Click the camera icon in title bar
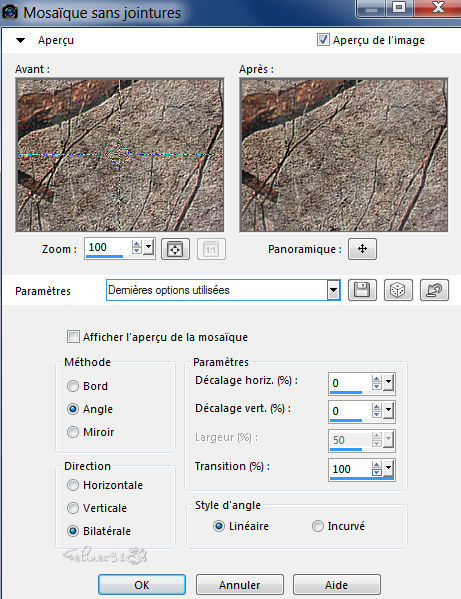 pyautogui.click(x=10, y=12)
